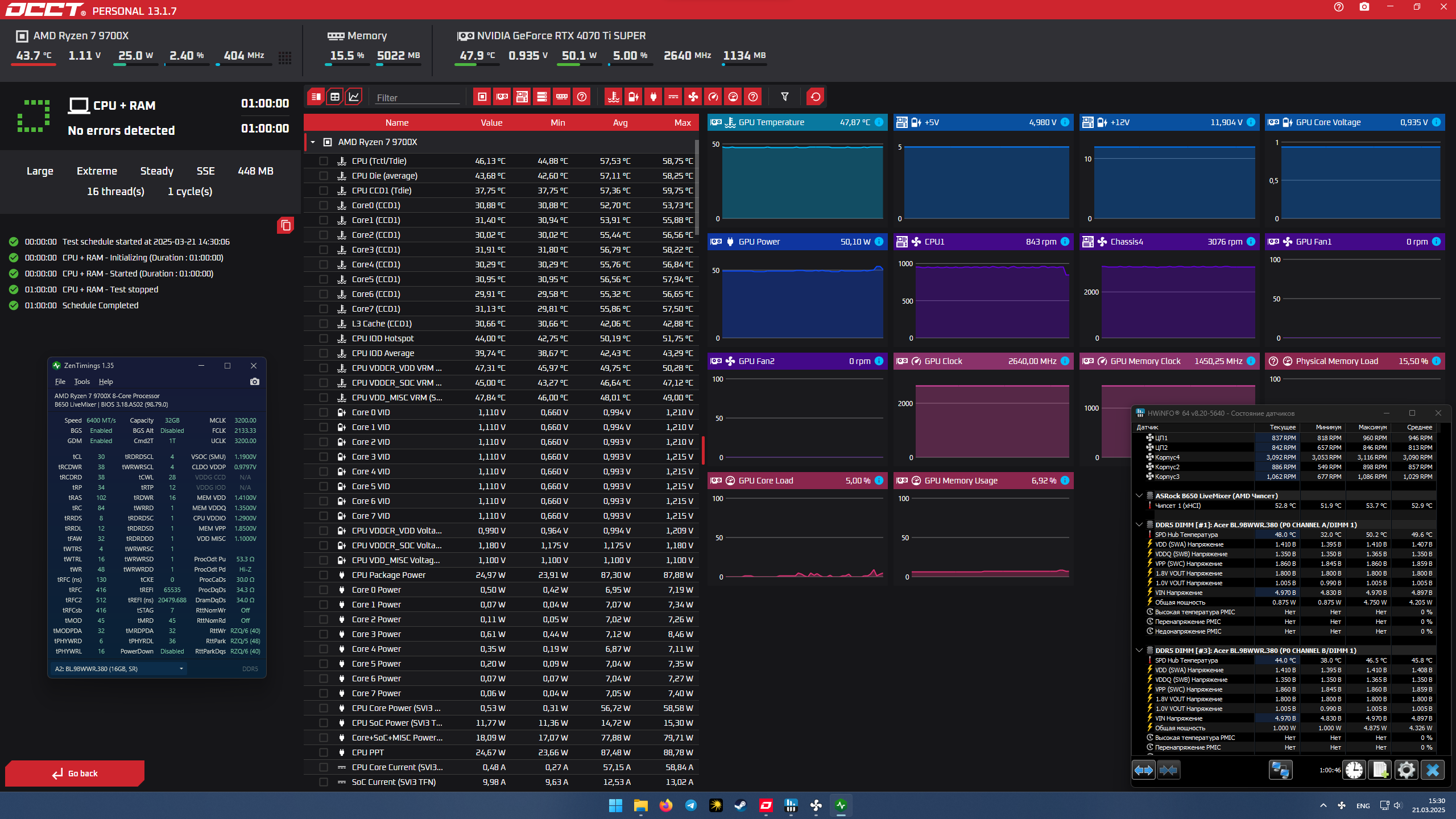
Task: Collapse the AMD Ryzen 7 9700X group
Action: (313, 142)
